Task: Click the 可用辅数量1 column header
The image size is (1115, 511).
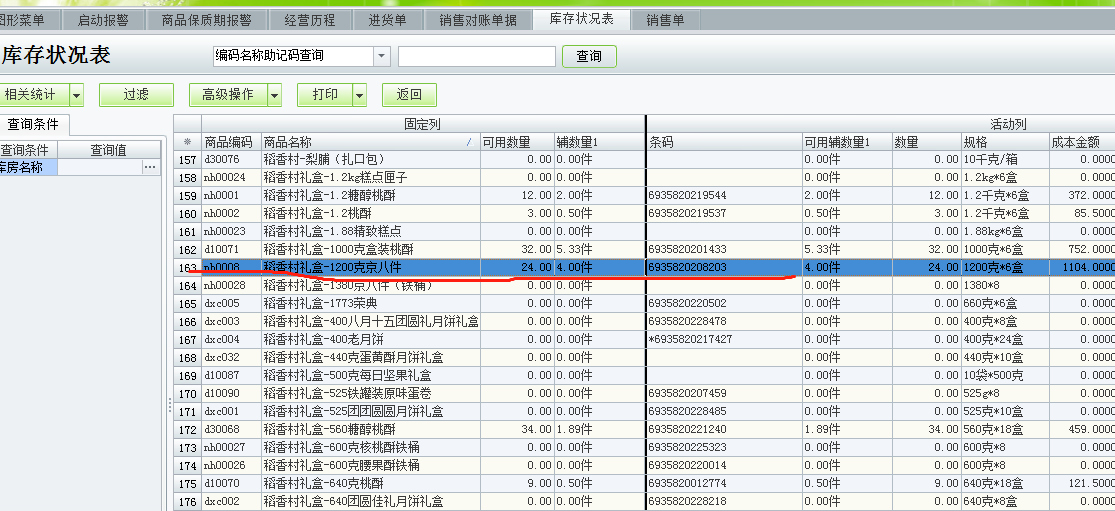Action: tap(847, 142)
